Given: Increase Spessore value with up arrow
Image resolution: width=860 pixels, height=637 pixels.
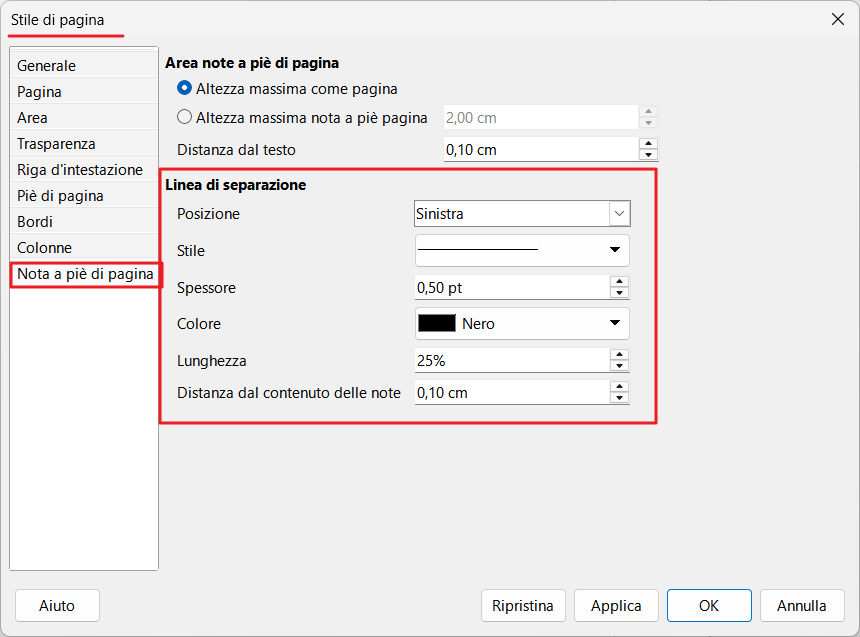Looking at the screenshot, I should click(x=619, y=281).
